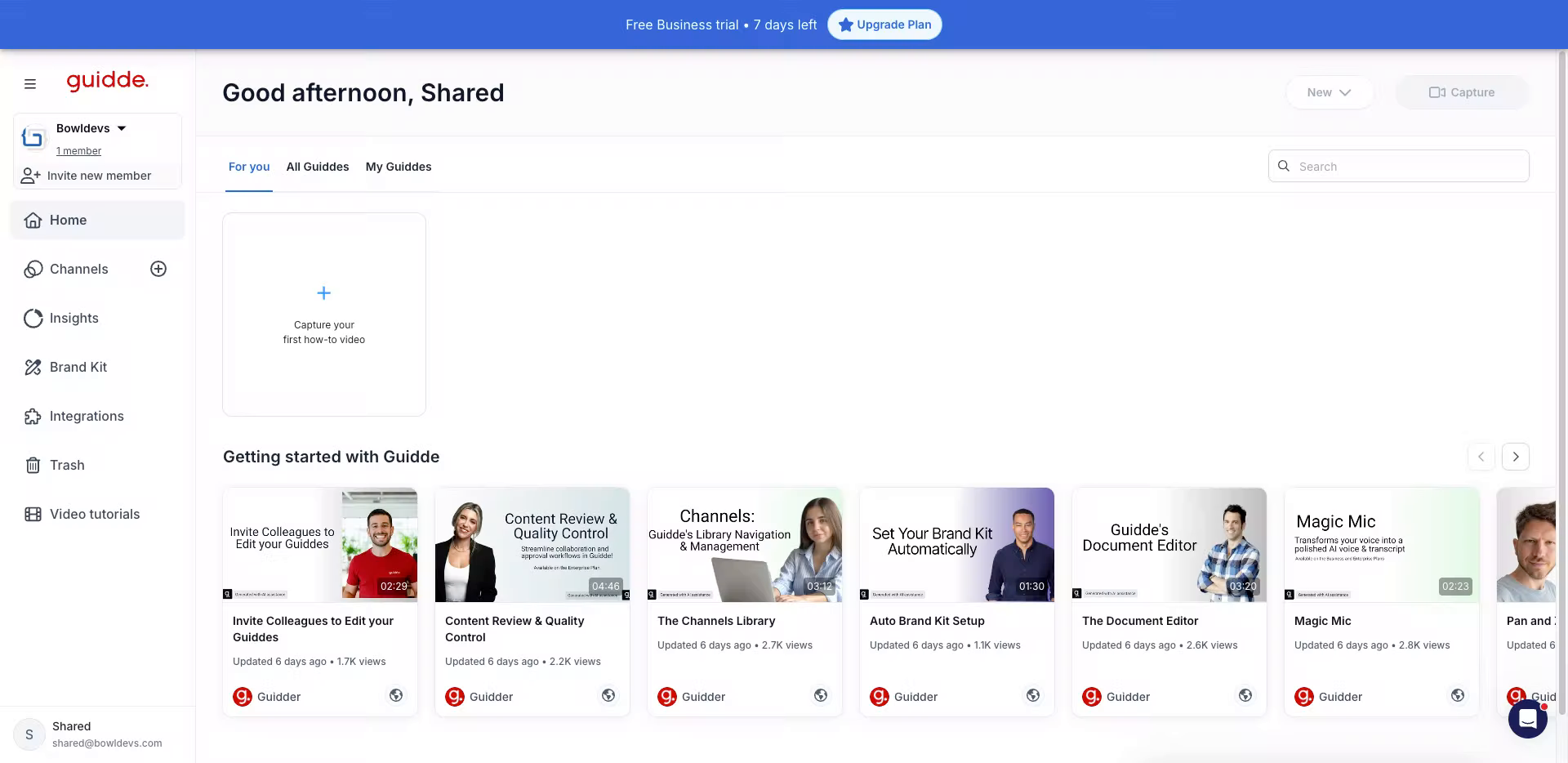Go to Home in the sidebar
Screen dimensions: 1568x763
[x=97, y=221]
